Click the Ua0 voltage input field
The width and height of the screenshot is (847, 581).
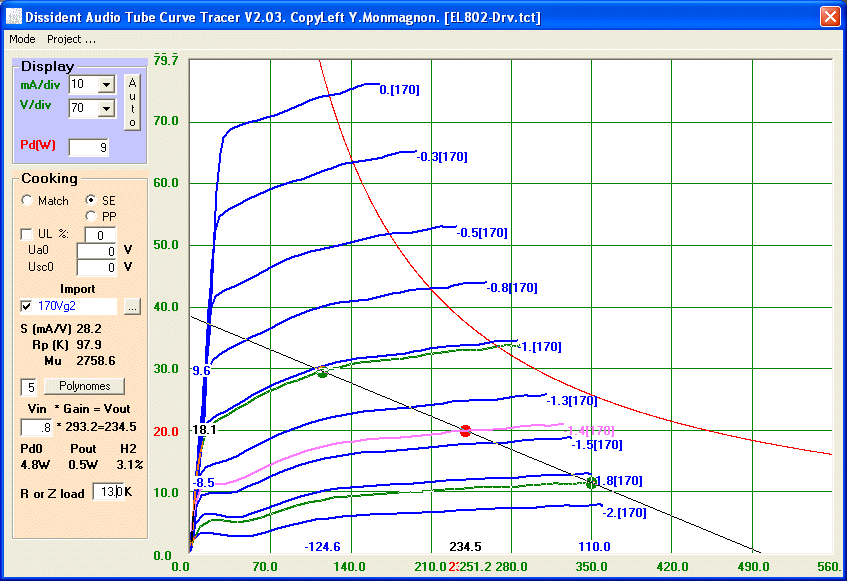click(97, 250)
